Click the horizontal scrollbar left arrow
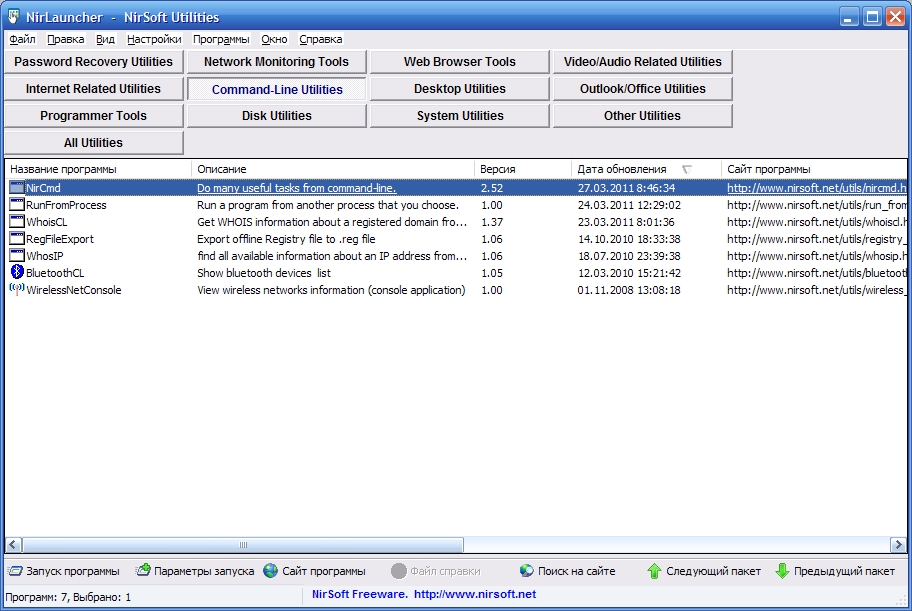Screen dimensions: 912x611 click(13, 545)
